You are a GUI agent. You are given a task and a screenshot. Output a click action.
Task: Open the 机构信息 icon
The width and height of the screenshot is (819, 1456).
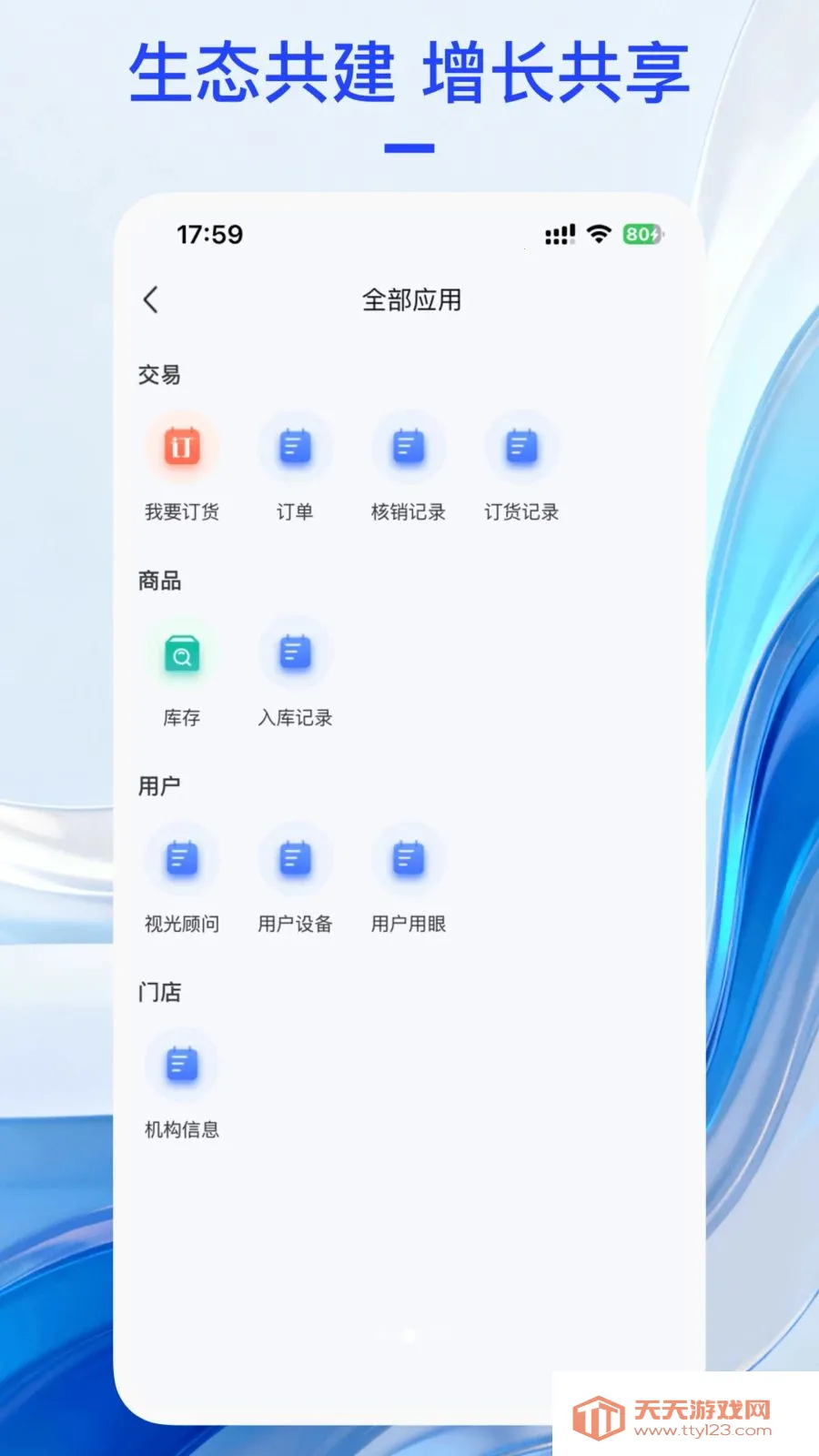tap(182, 1065)
